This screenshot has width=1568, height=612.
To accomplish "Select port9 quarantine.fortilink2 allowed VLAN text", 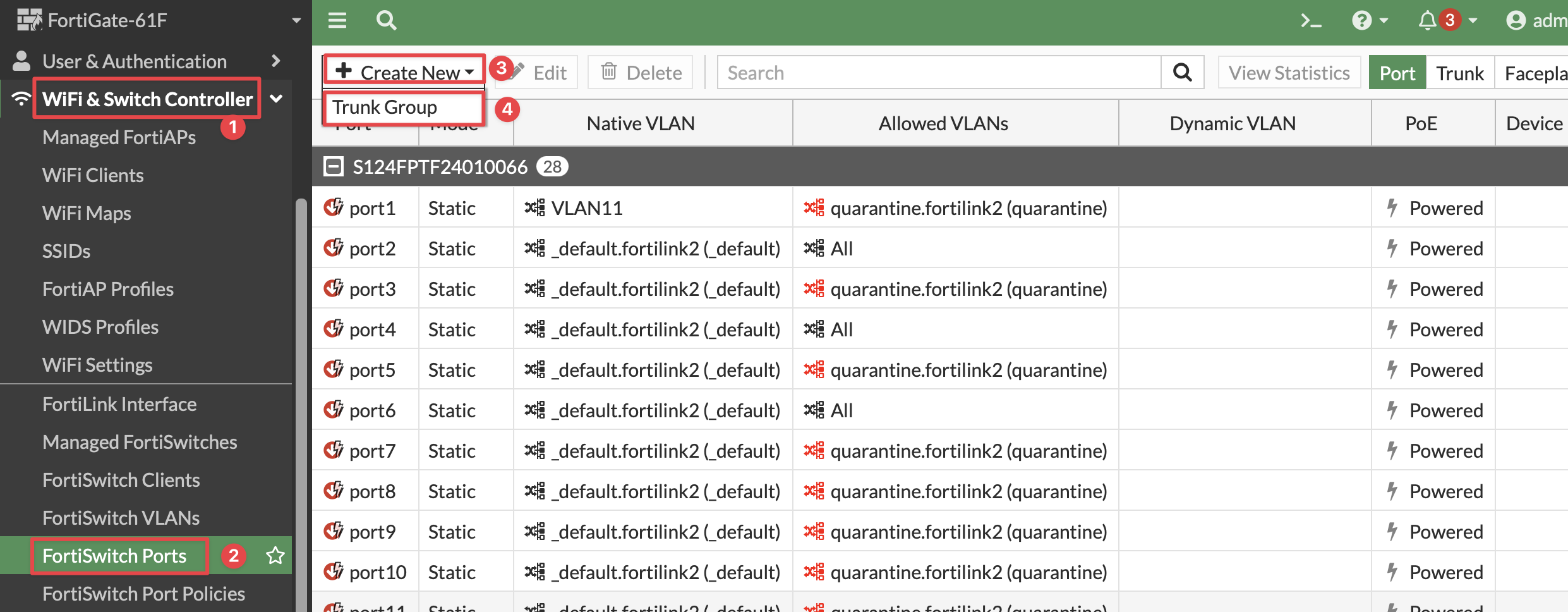I will [968, 532].
